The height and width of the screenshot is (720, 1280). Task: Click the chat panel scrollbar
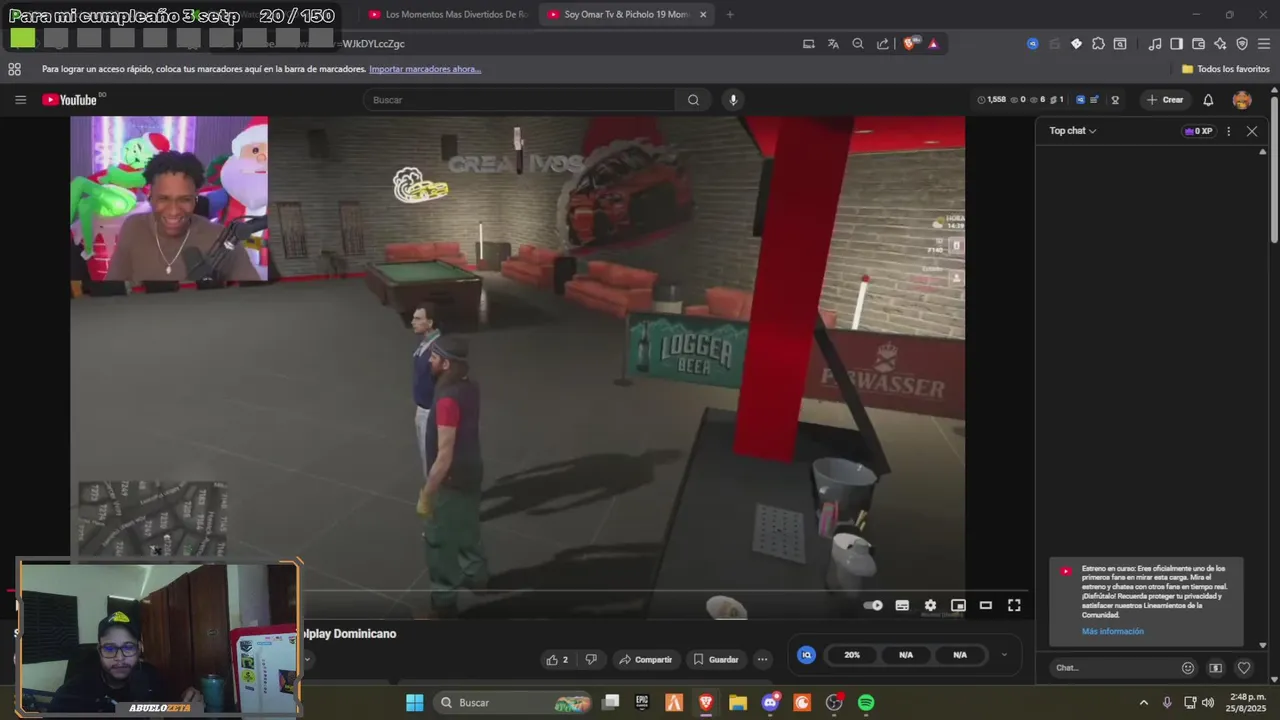(x=1262, y=398)
